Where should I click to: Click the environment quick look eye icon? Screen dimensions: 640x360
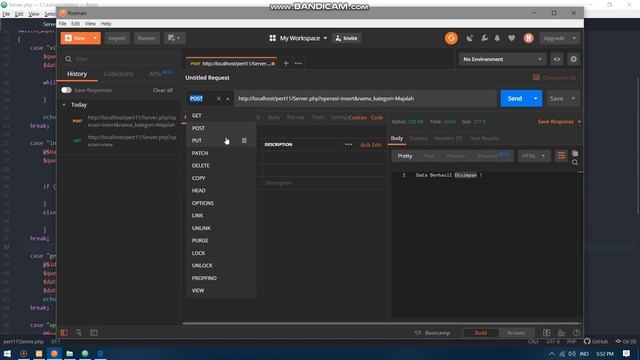[x=557, y=59]
